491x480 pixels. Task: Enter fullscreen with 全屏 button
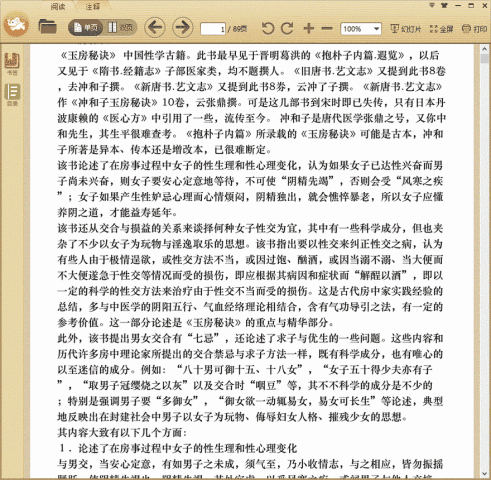click(441, 29)
